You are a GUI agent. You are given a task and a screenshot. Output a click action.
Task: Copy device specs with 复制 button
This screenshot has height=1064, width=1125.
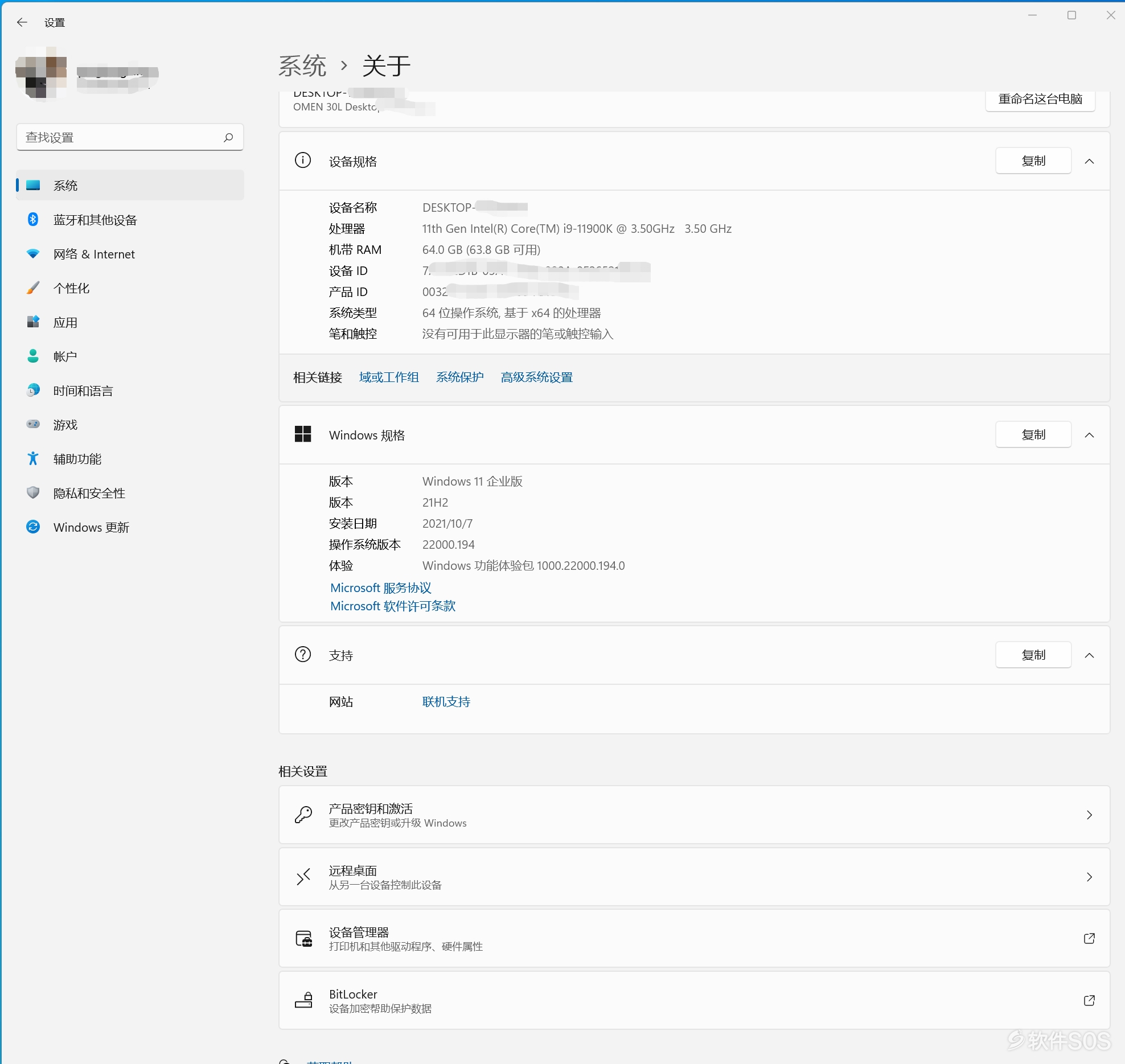(1033, 161)
